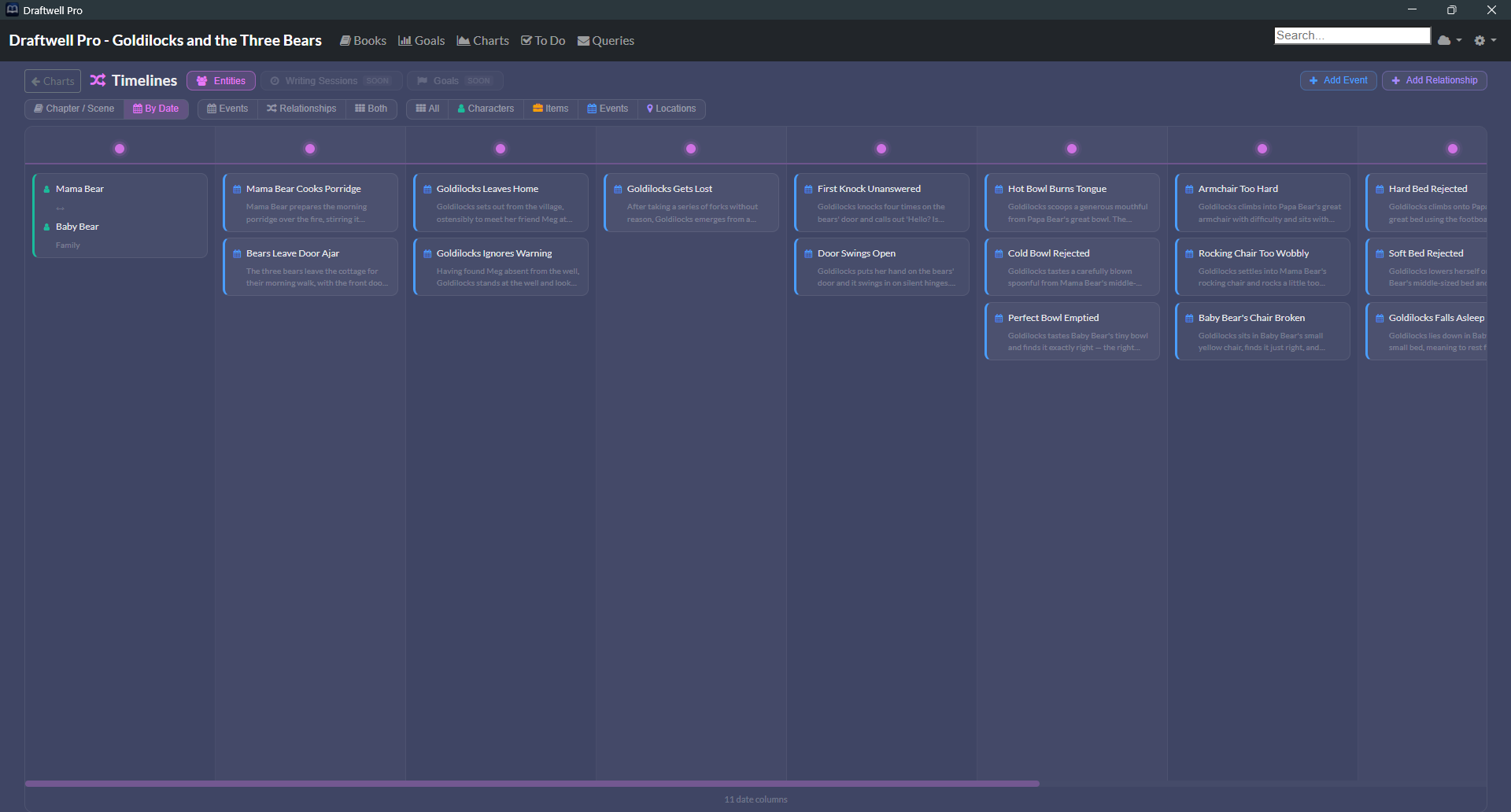Screen dimensions: 1511x812
Task: Open the cloud sync dropdown
Action: point(1450,40)
